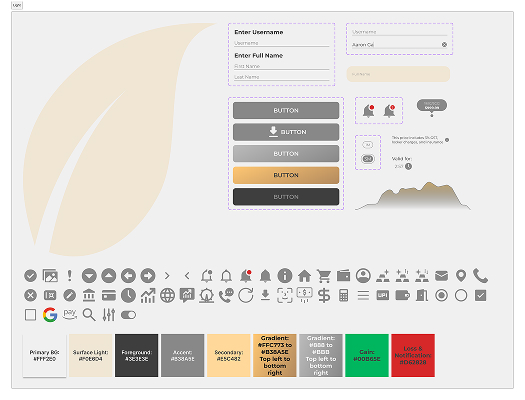The height and width of the screenshot is (400, 525).
Task: Click the Amazon Pay logo icon
Action: 70,315
